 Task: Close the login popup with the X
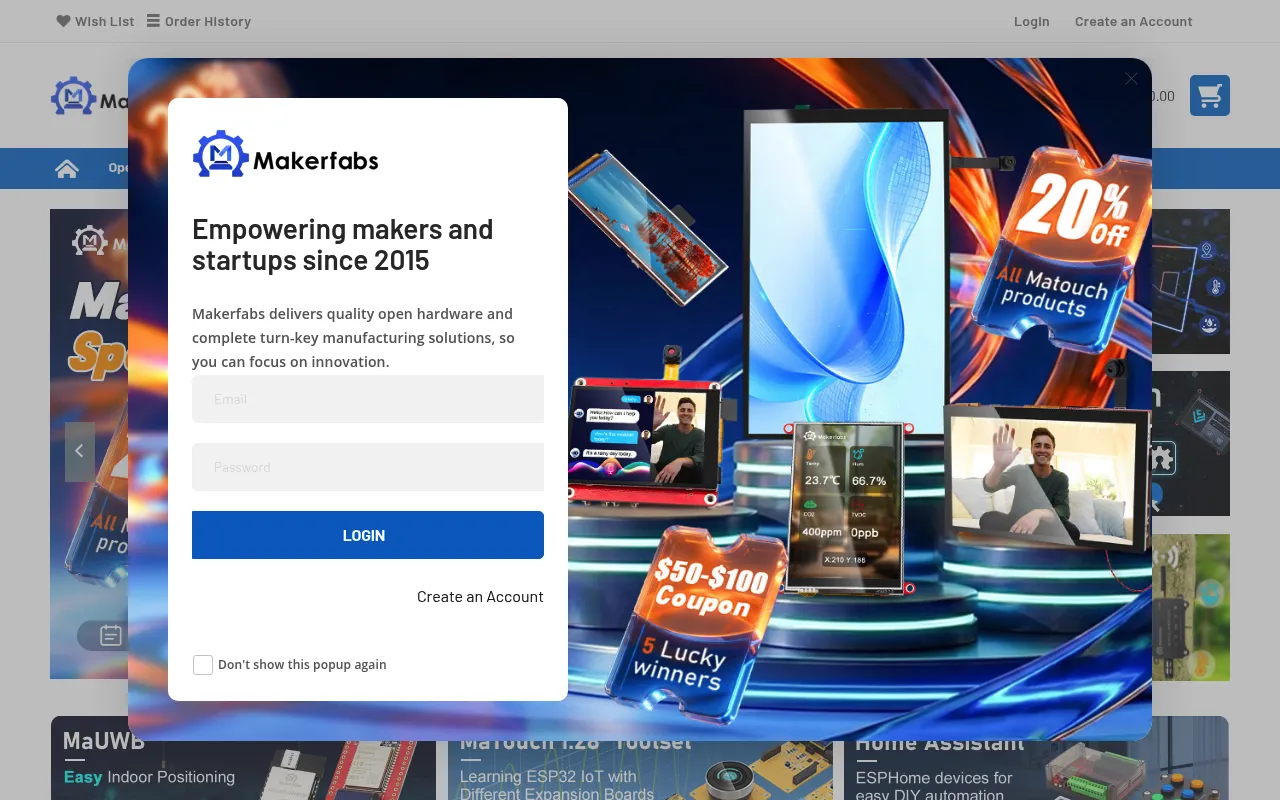pos(1131,79)
